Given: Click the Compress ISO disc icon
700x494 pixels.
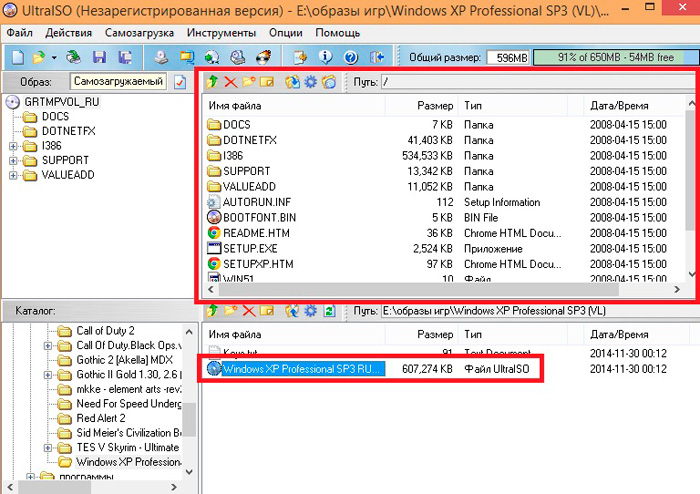Looking at the screenshot, I should (x=212, y=57).
